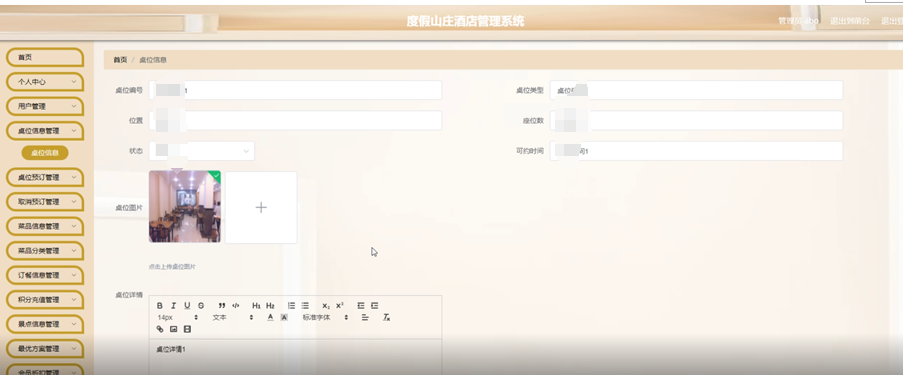903x375 pixels.
Task: Create a bulleted list
Action: 305,306
